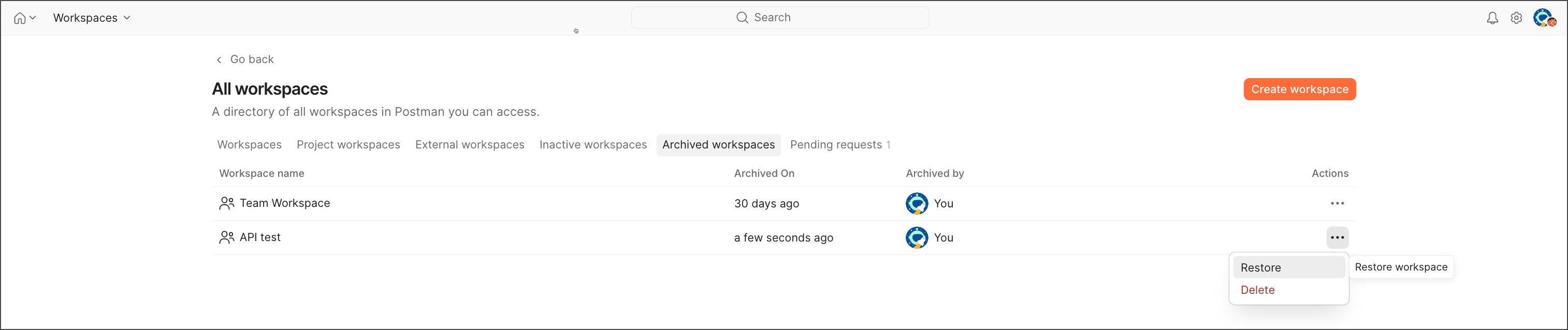Open the settings gear
This screenshot has width=1568, height=330.
pyautogui.click(x=1516, y=18)
